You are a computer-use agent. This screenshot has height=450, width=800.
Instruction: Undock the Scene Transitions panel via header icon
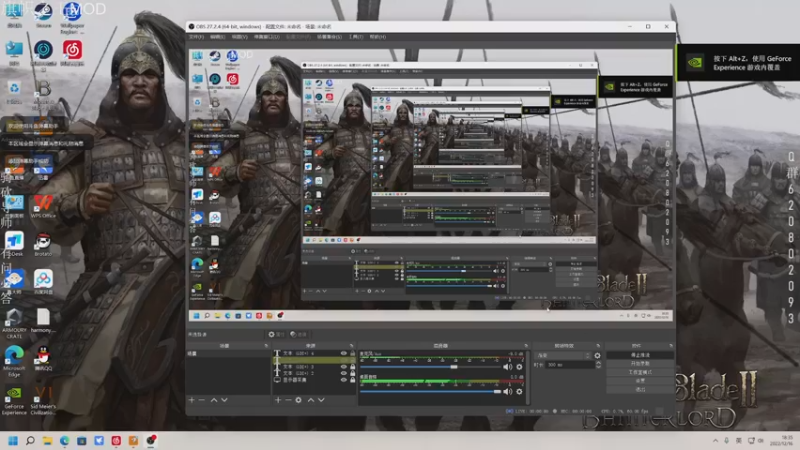[x=598, y=346]
